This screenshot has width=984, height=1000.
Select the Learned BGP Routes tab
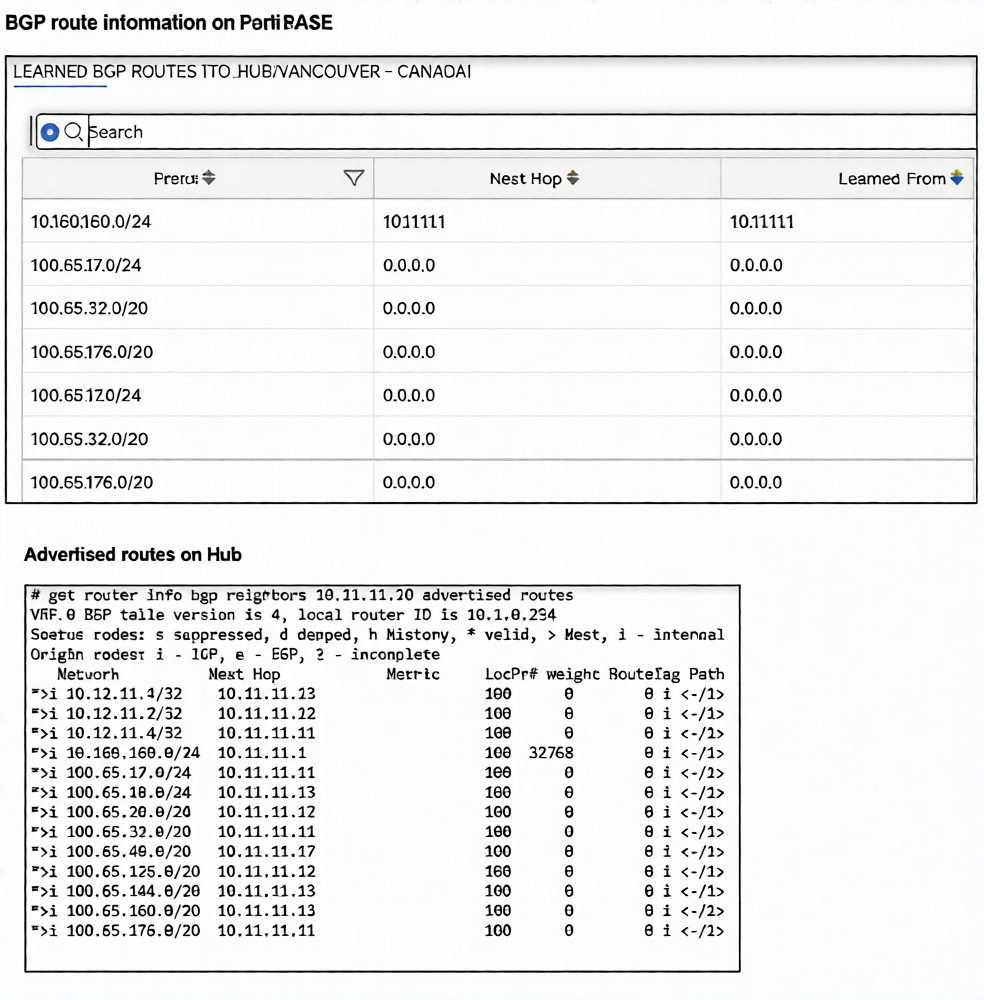[x=242, y=72]
